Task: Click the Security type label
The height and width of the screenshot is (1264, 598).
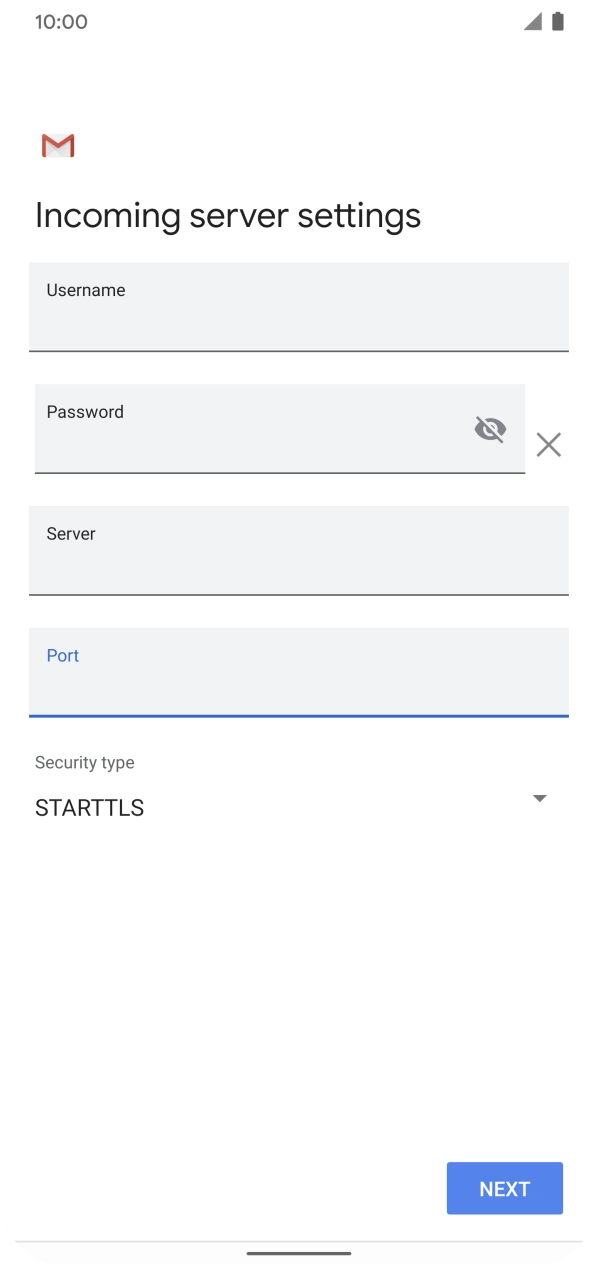Action: 85,762
